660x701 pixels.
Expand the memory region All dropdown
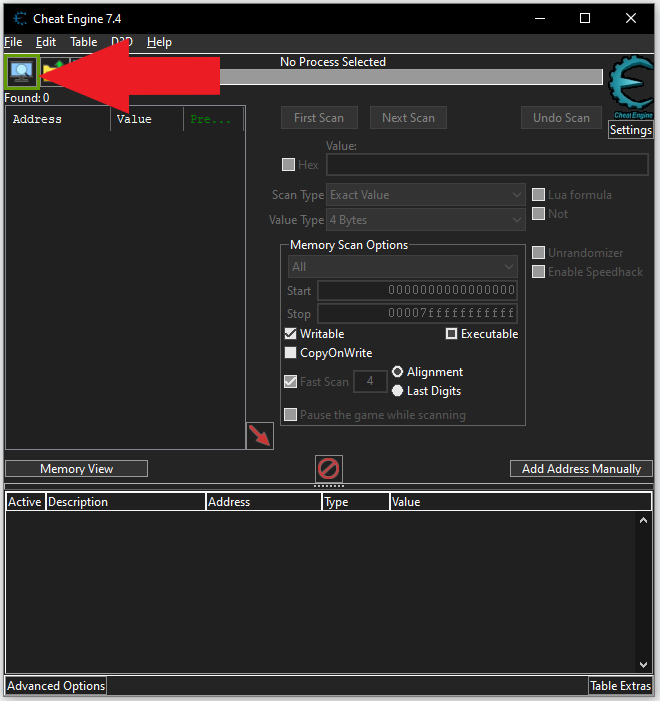(402, 267)
